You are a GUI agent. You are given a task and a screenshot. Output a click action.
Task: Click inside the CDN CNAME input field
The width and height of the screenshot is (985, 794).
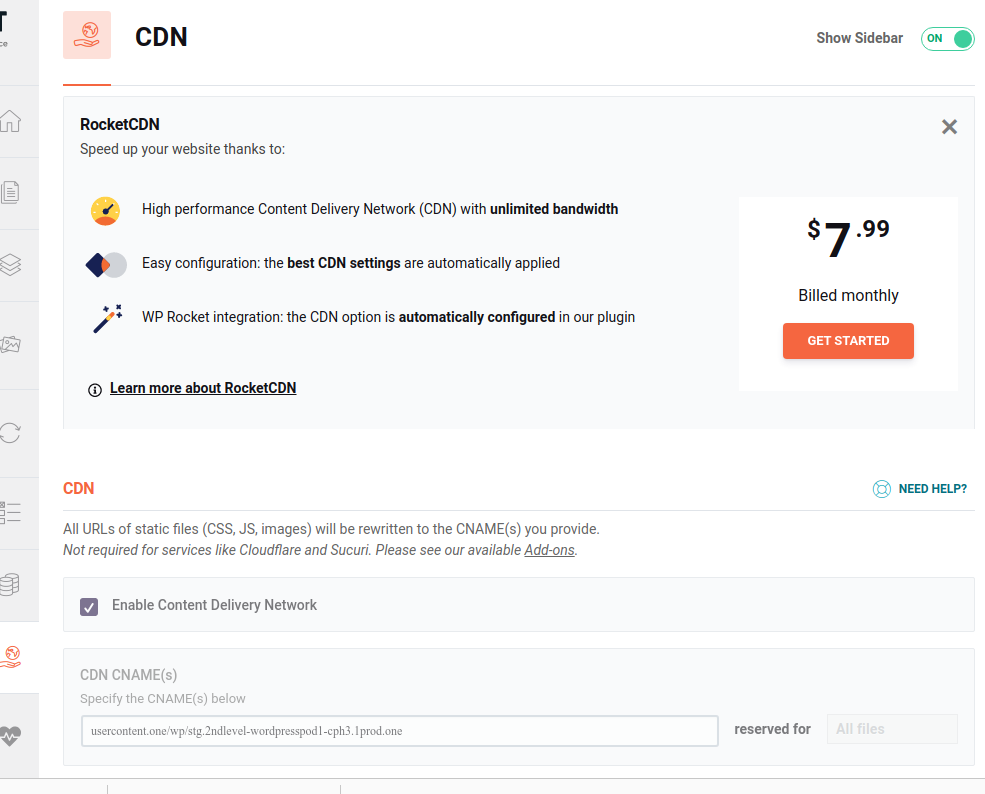399,731
